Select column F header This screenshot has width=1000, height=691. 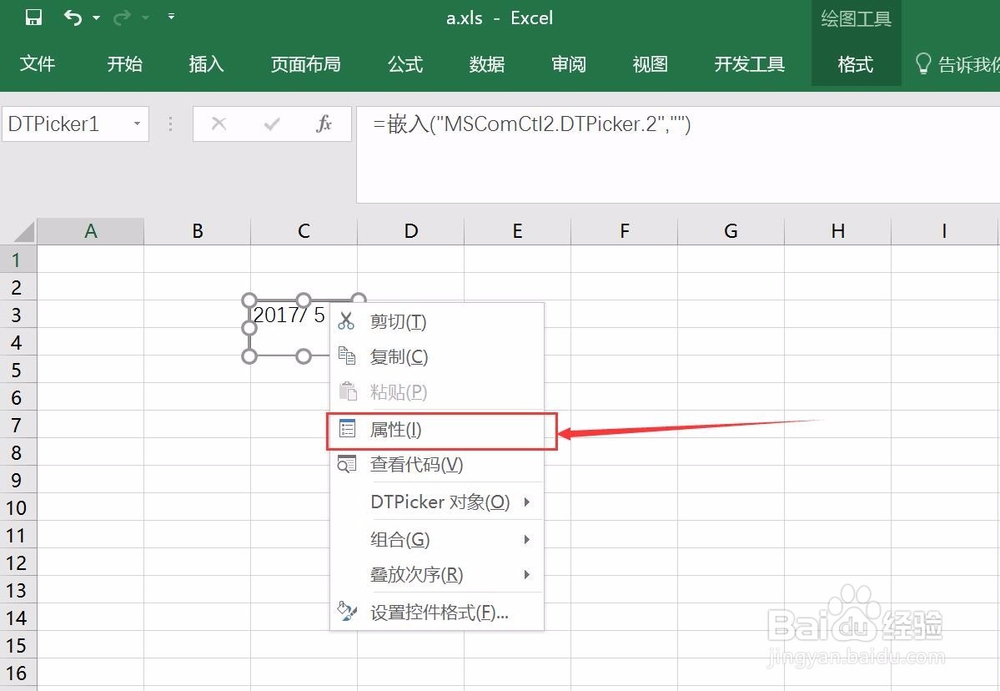pyautogui.click(x=624, y=231)
